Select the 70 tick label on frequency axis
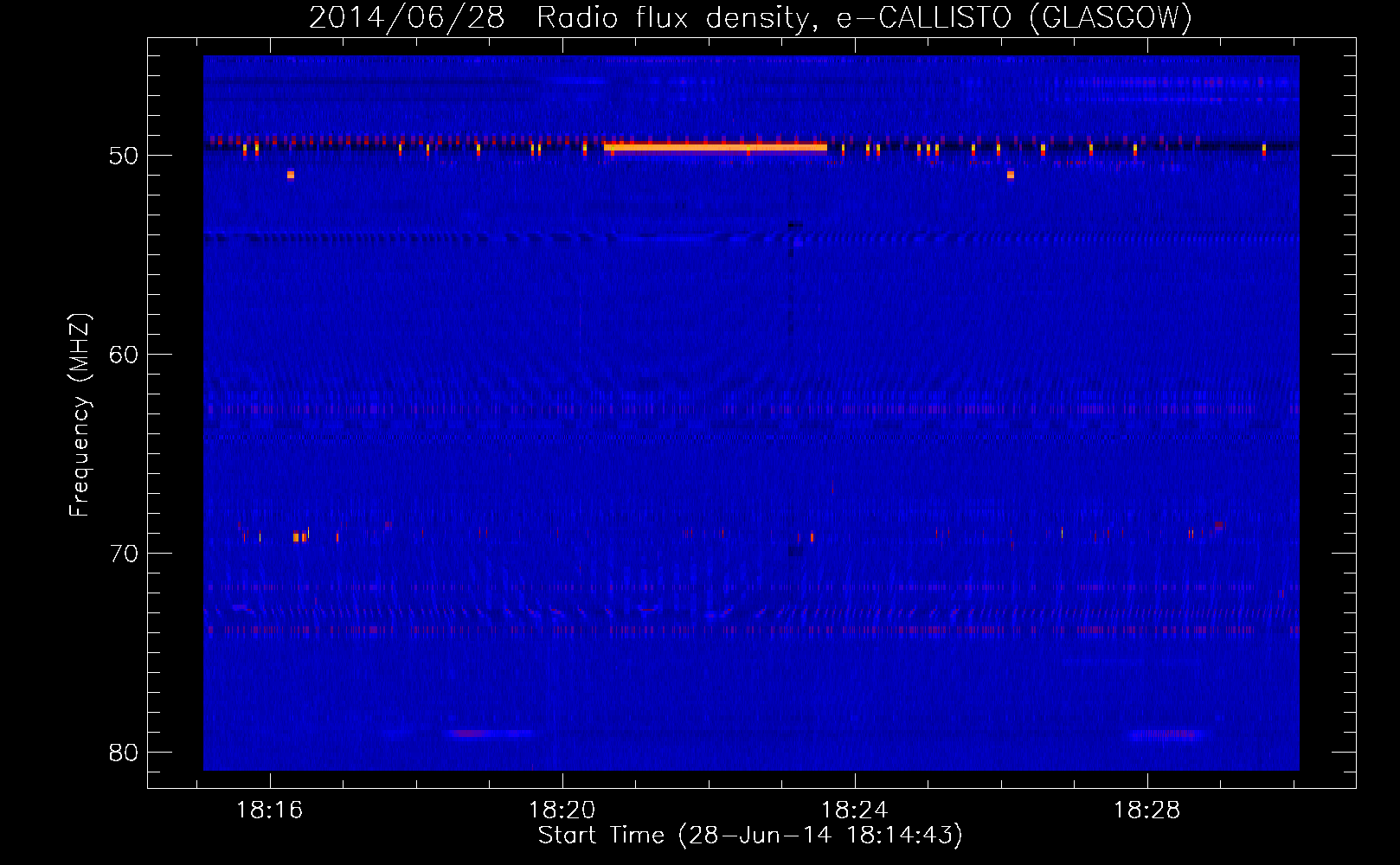This screenshot has height=865, width=1400. tap(124, 554)
